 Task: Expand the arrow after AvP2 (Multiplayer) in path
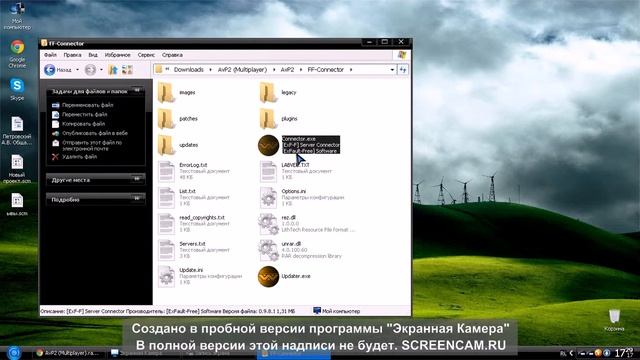[273, 70]
